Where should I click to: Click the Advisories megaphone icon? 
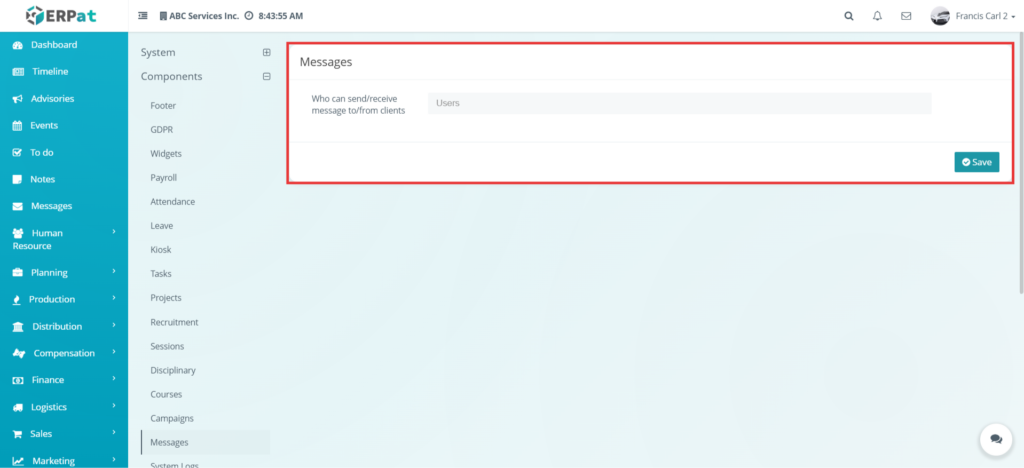coord(18,99)
